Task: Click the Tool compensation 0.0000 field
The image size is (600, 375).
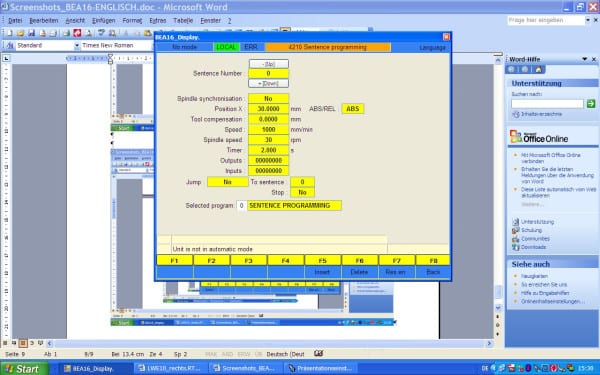Action: (x=269, y=119)
